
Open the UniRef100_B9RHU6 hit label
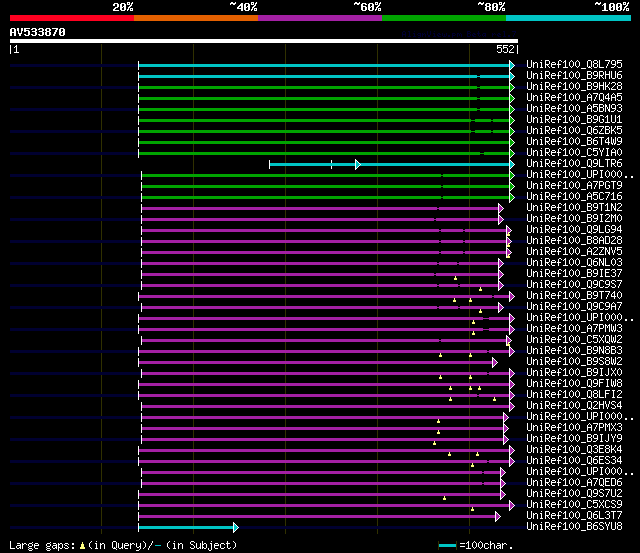(x=574, y=76)
